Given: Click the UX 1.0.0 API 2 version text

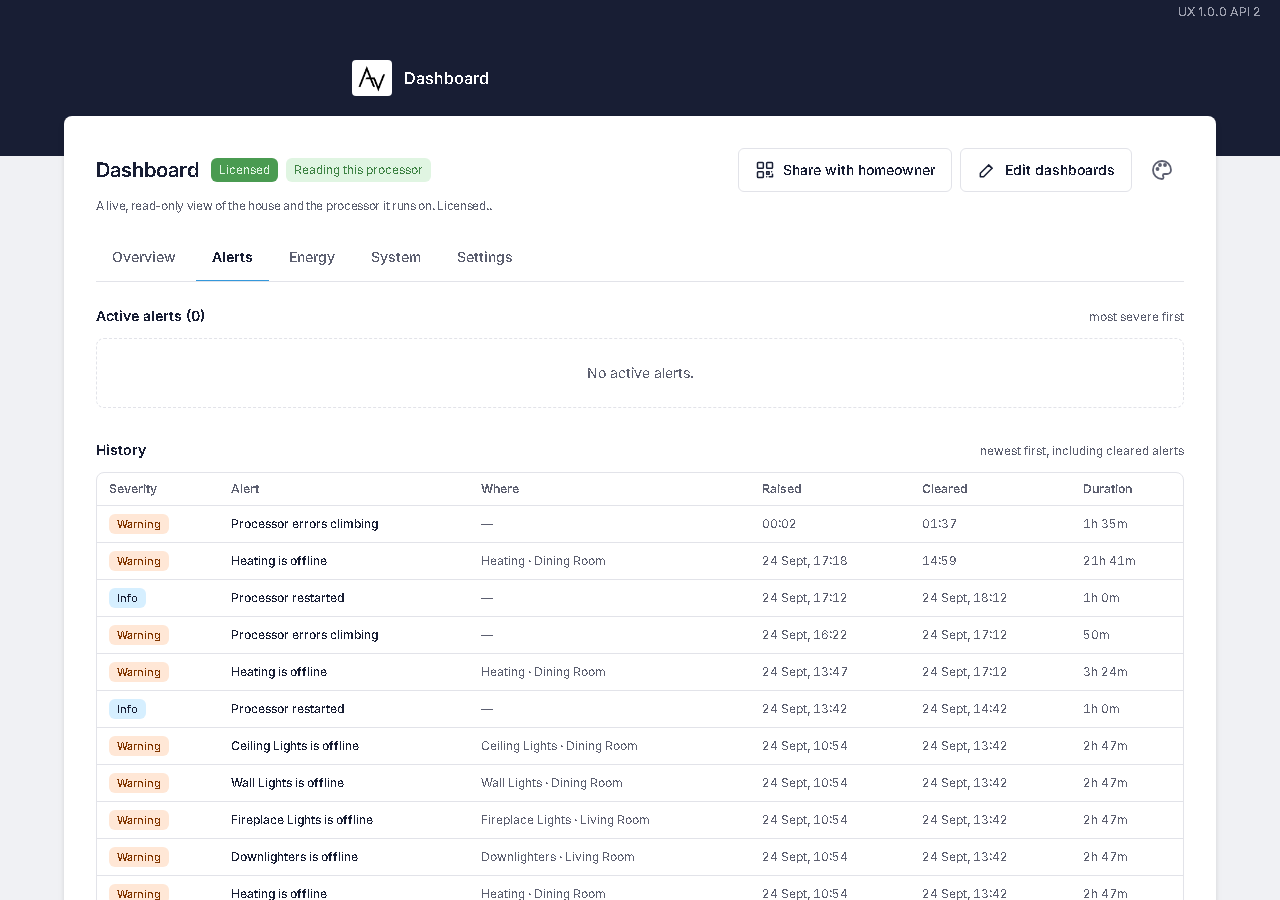Looking at the screenshot, I should 1219,12.
